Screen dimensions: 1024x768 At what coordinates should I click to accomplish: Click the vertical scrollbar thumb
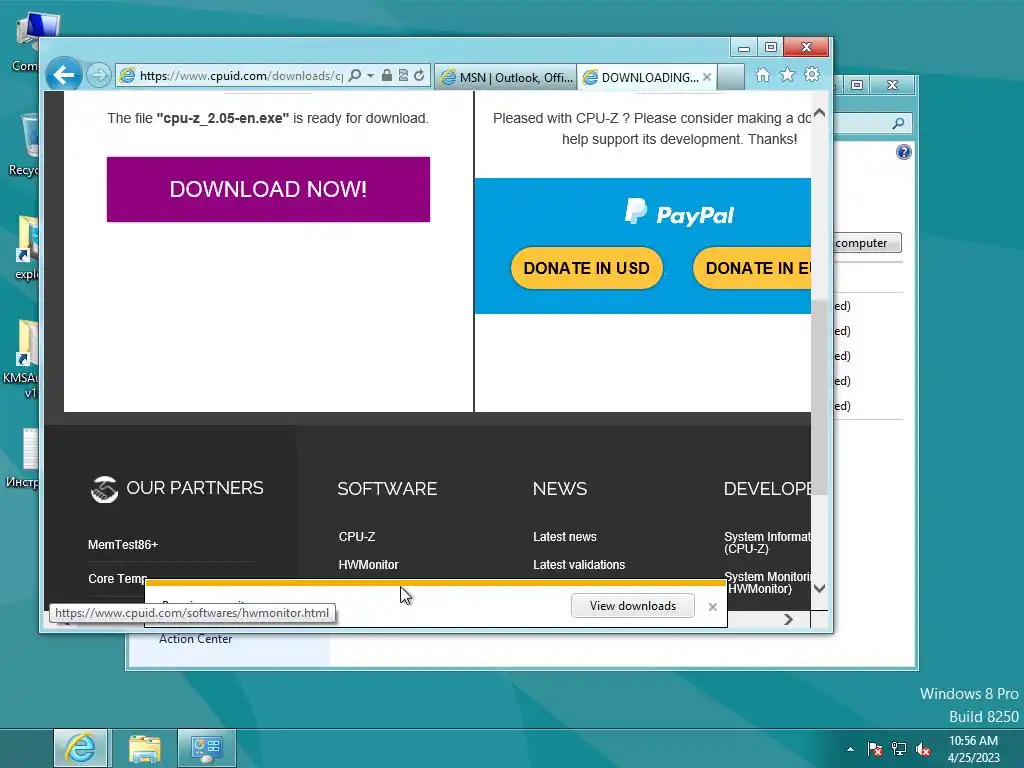click(820, 397)
